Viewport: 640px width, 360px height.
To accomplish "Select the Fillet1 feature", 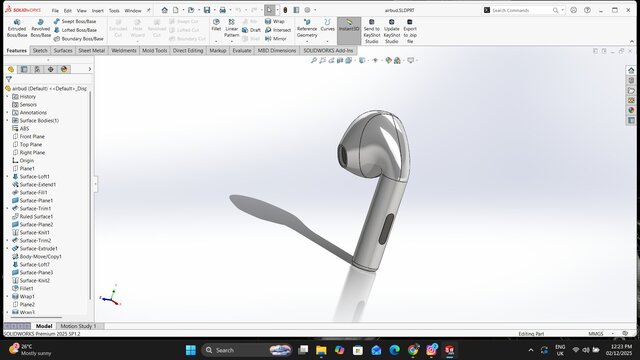I will (26, 289).
